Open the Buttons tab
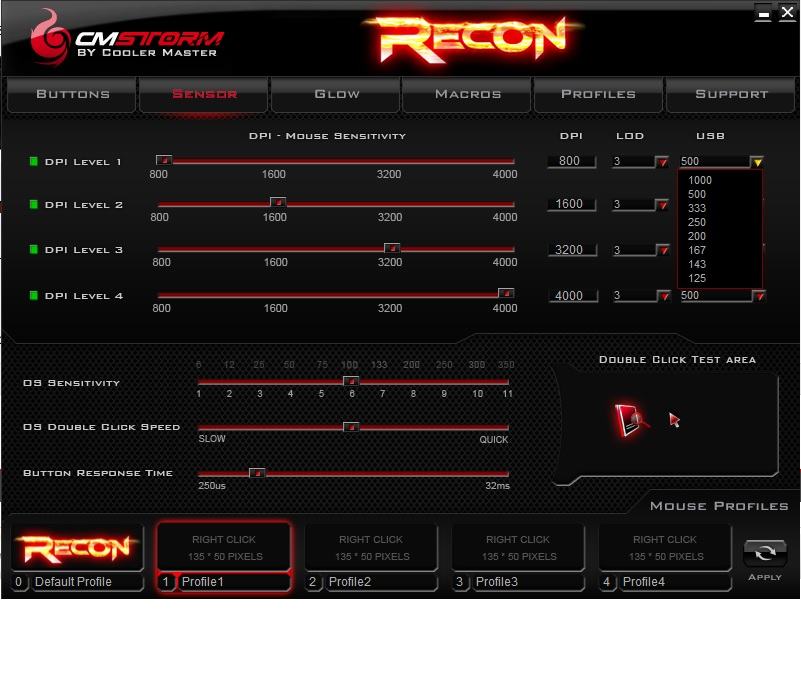This screenshot has height=681, width=801. (72, 95)
